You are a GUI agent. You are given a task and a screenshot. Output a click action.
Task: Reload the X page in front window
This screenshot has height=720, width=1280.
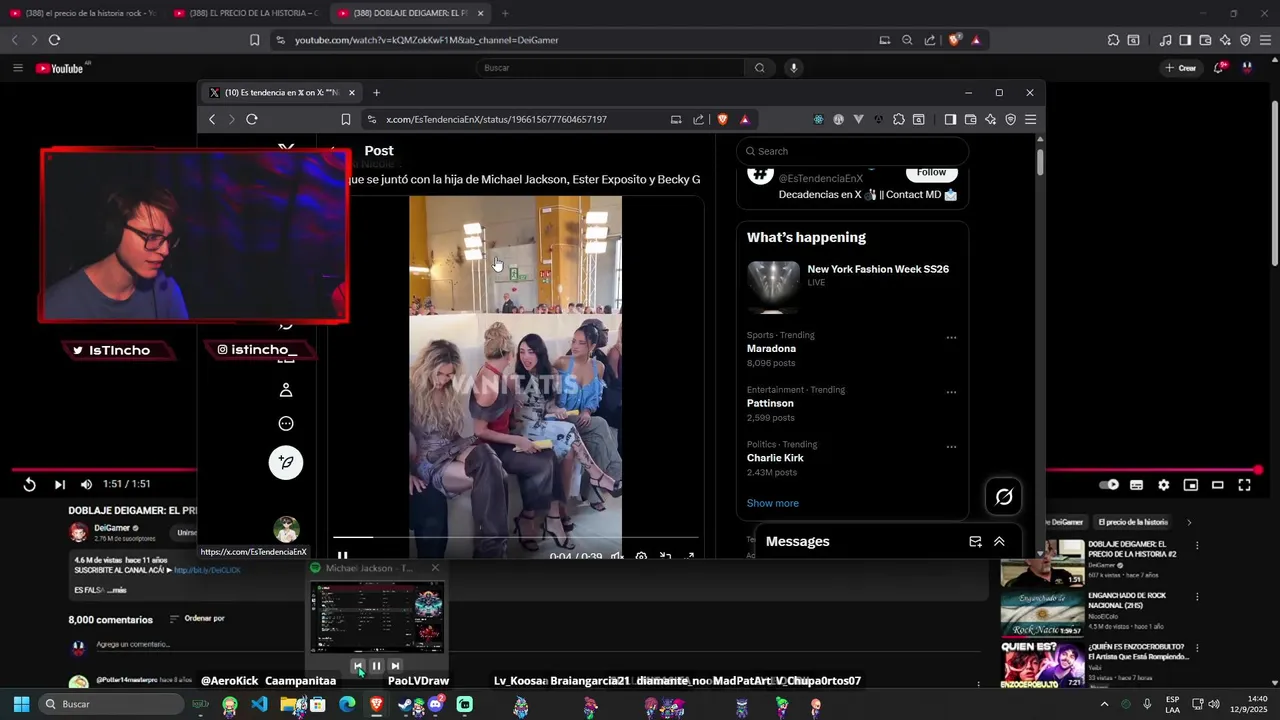point(252,119)
